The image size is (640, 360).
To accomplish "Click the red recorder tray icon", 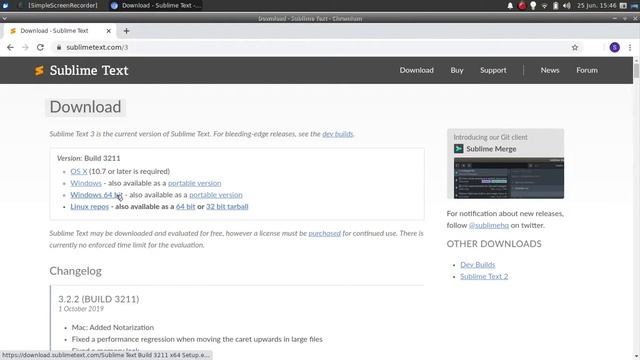I will (x=522, y=6).
